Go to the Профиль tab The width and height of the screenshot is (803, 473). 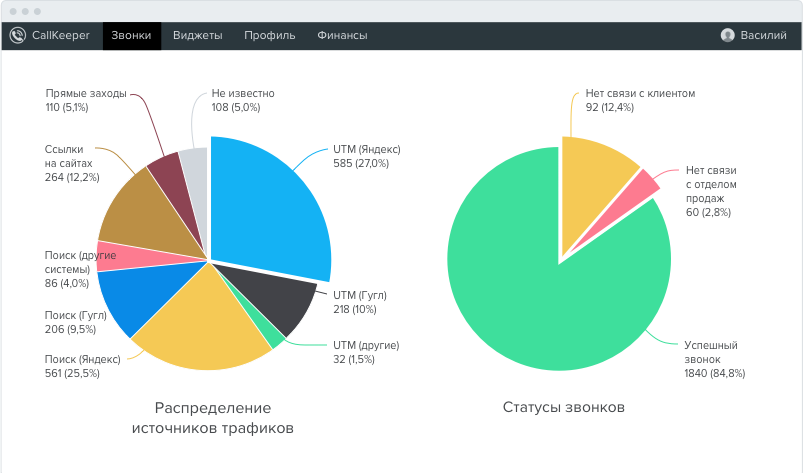(269, 35)
